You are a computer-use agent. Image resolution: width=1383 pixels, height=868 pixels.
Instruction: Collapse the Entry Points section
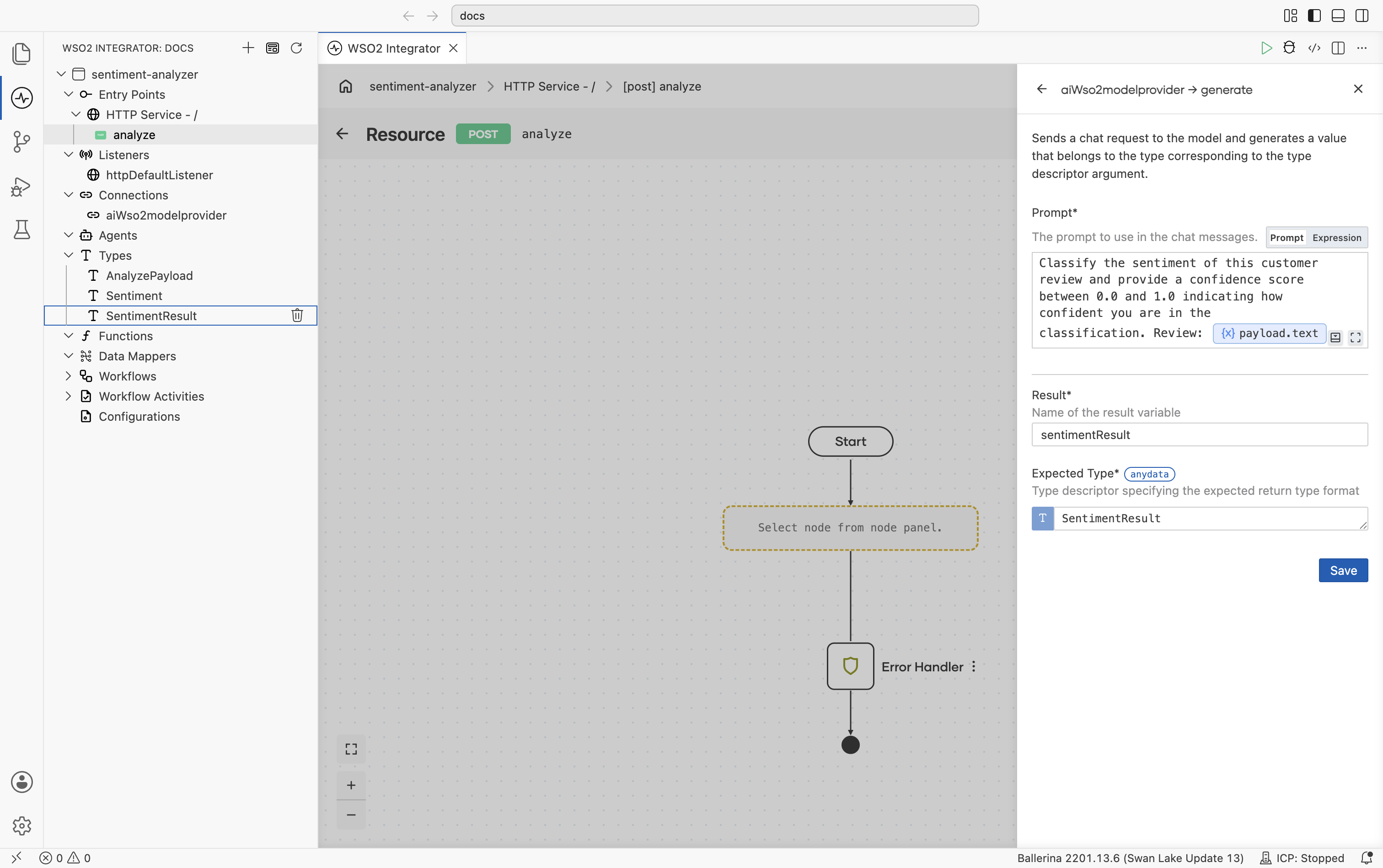(68, 94)
